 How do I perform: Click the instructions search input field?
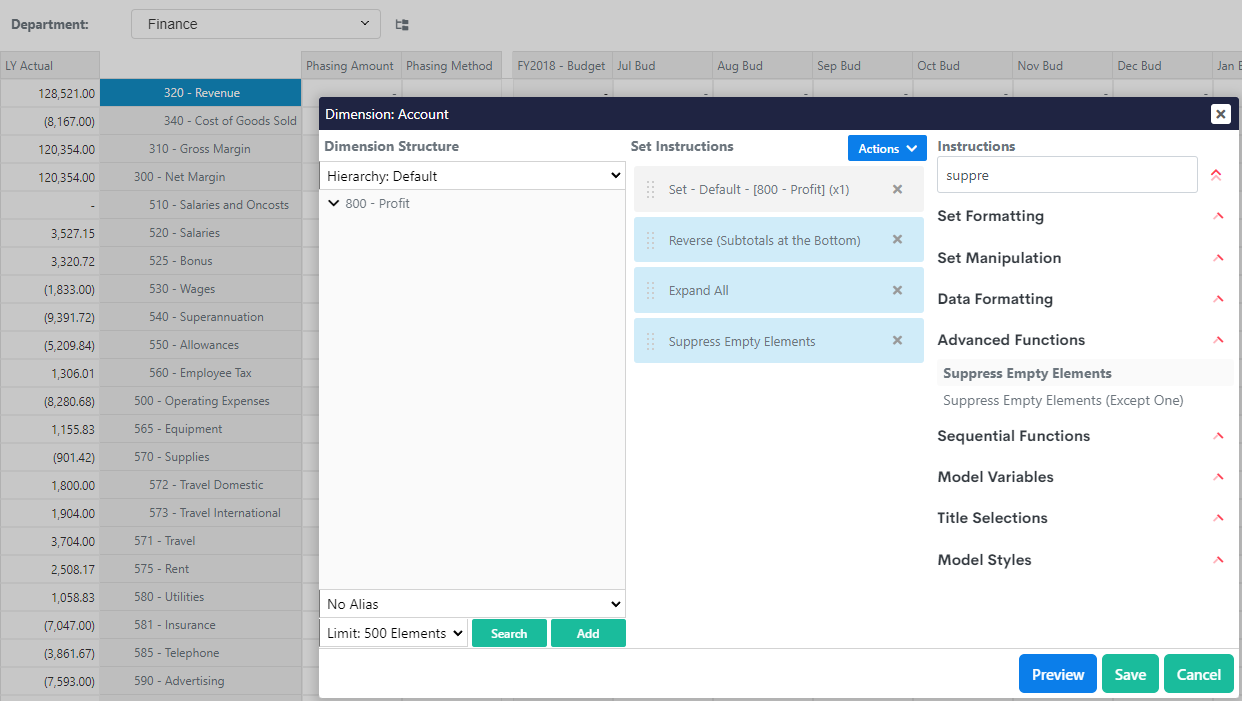coord(1066,175)
